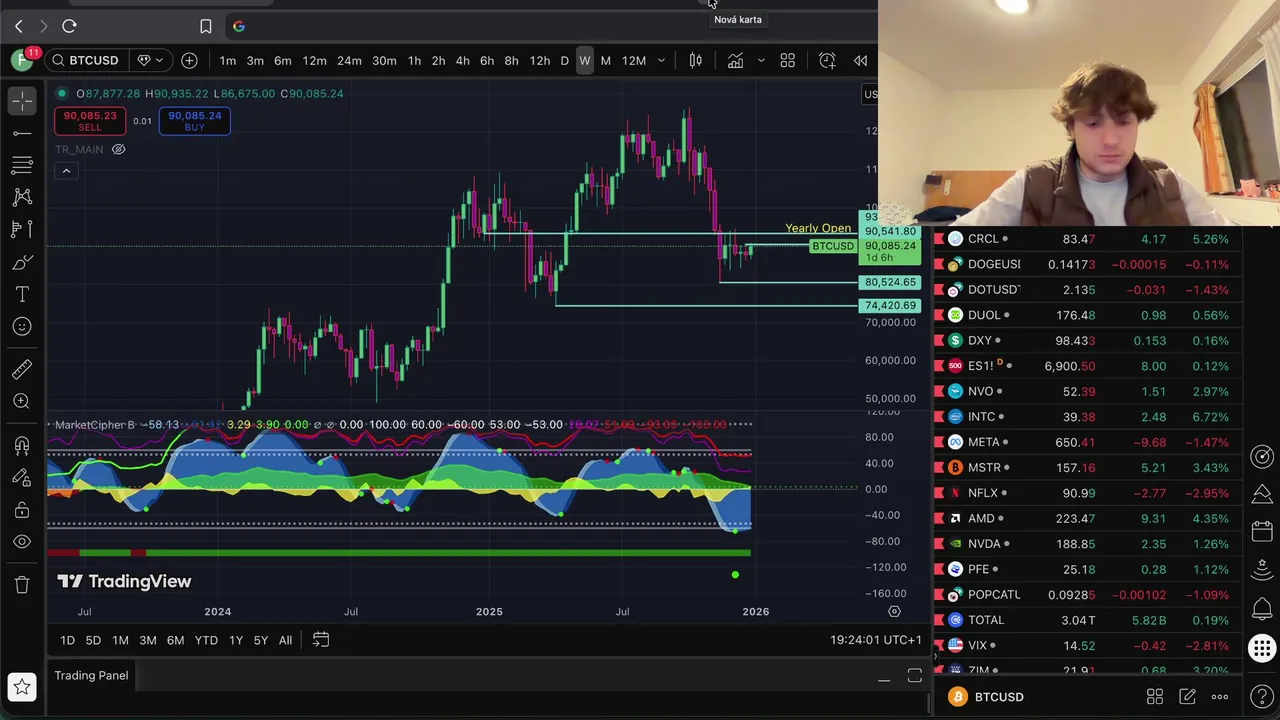Toggle stay in drawing mode
This screenshot has width=1280, height=720.
click(22, 477)
